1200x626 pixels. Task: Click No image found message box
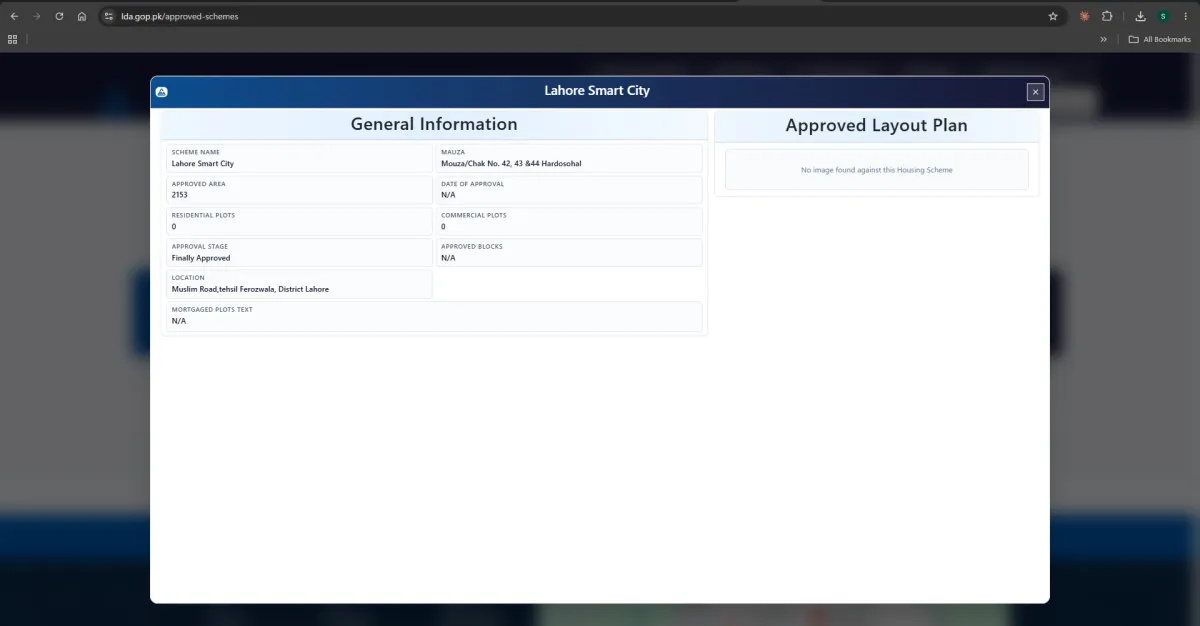[877, 170]
